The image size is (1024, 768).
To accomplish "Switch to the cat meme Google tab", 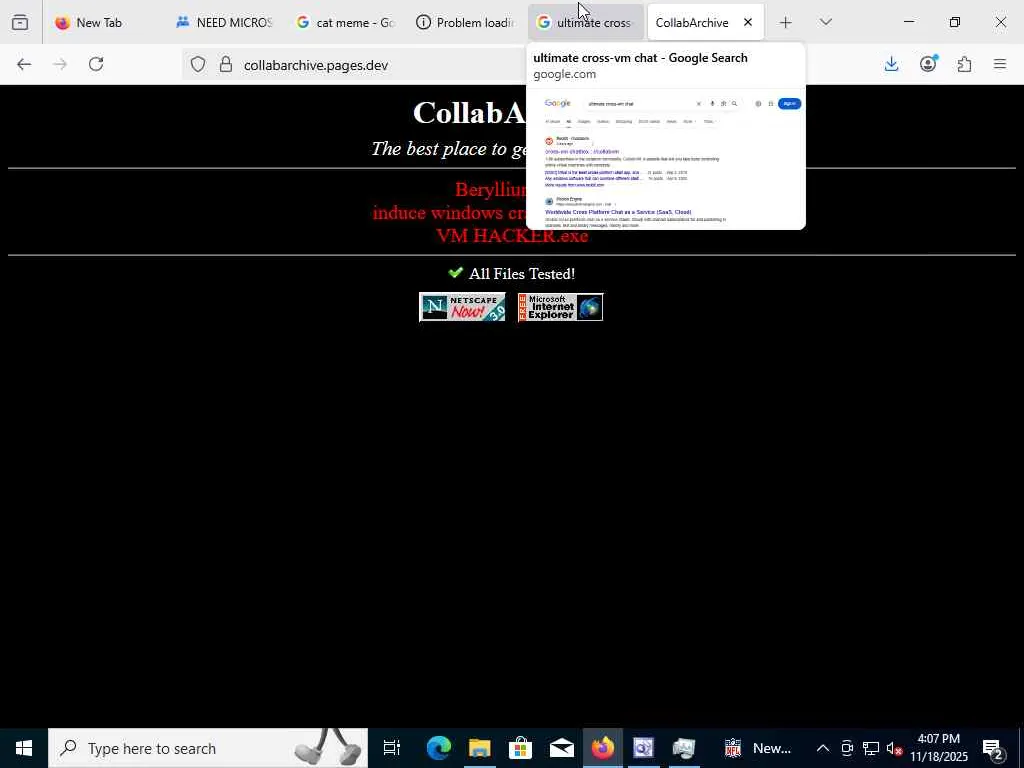I will 345,22.
